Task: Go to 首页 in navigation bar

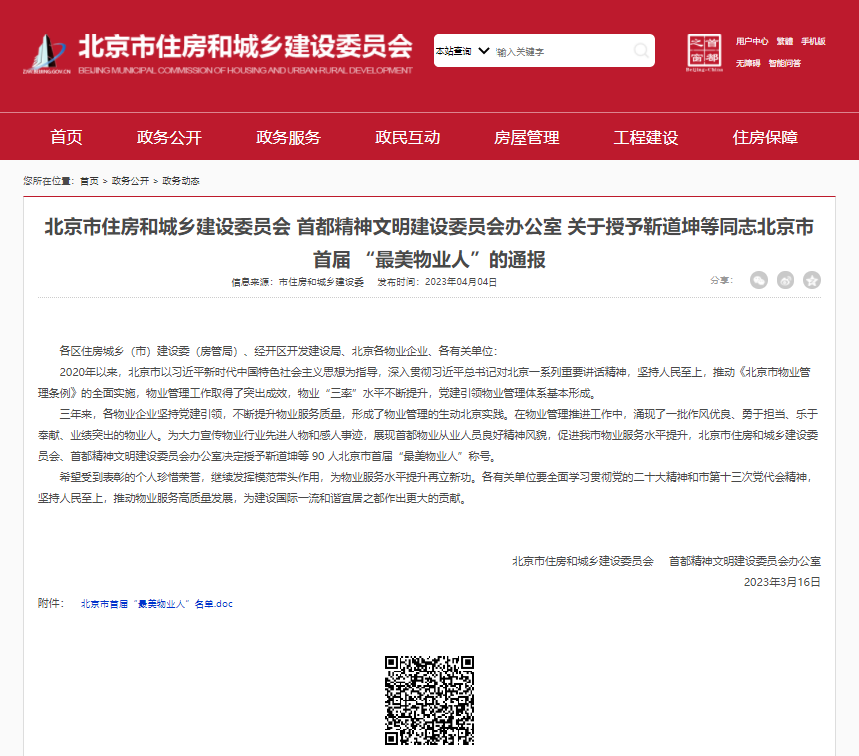Action: (66, 137)
